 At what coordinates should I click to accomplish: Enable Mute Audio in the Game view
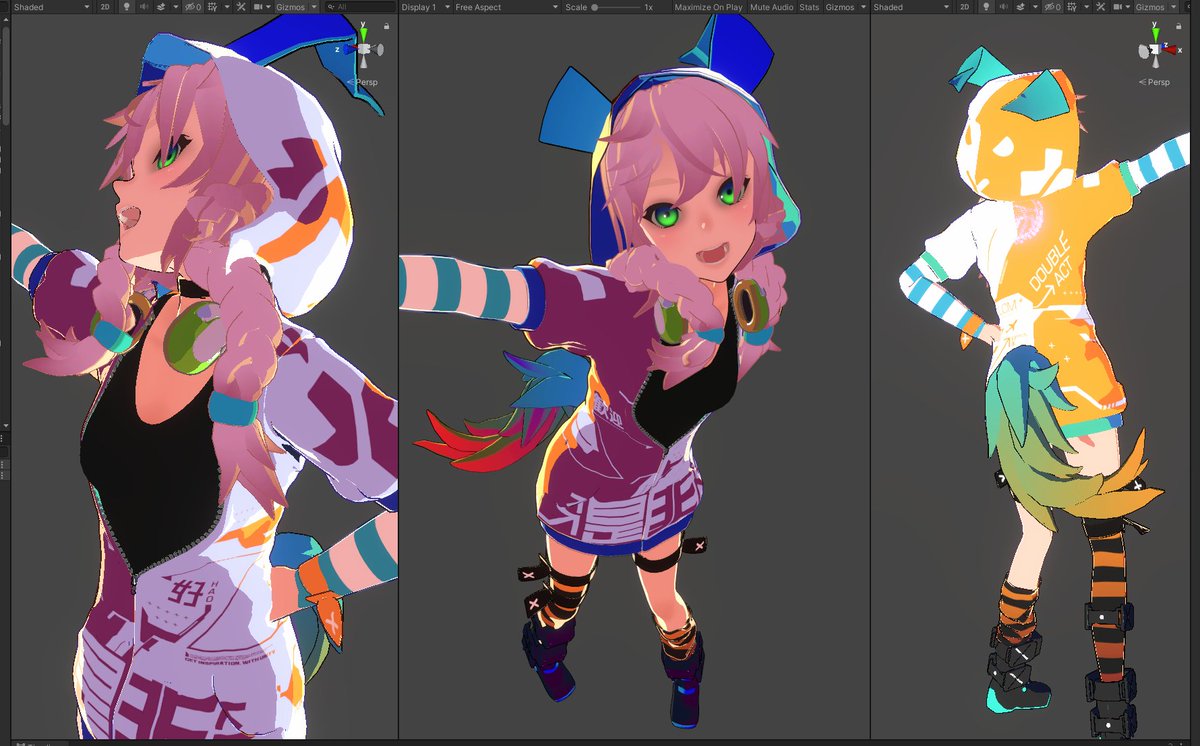770,6
